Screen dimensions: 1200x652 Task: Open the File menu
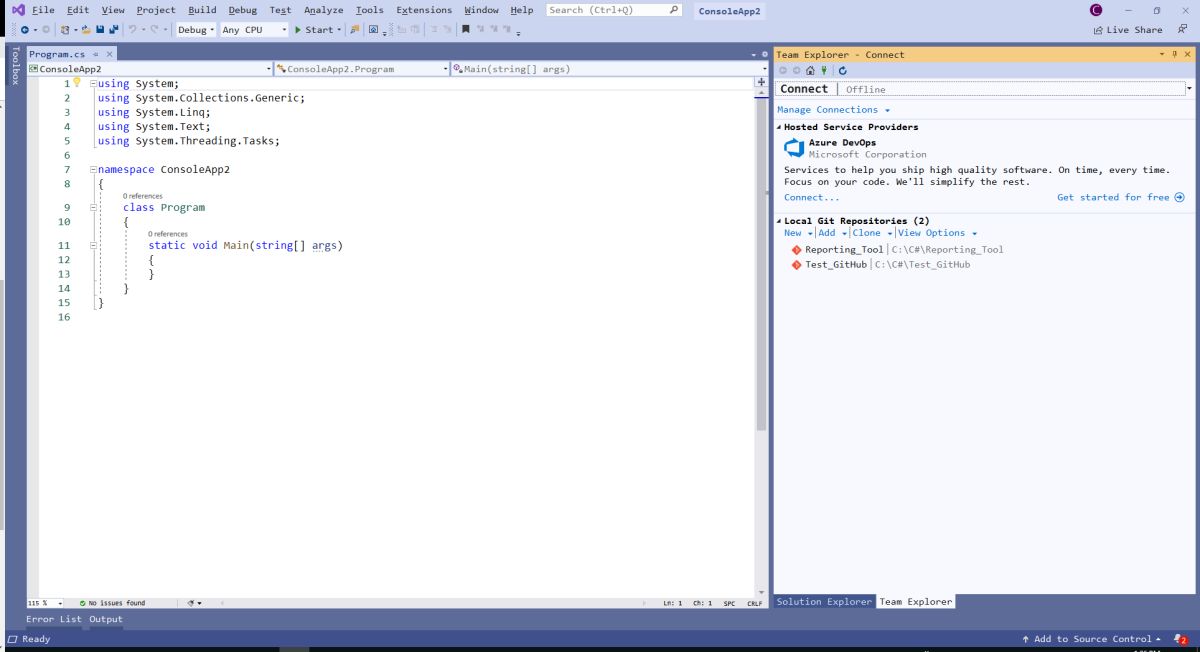click(41, 10)
